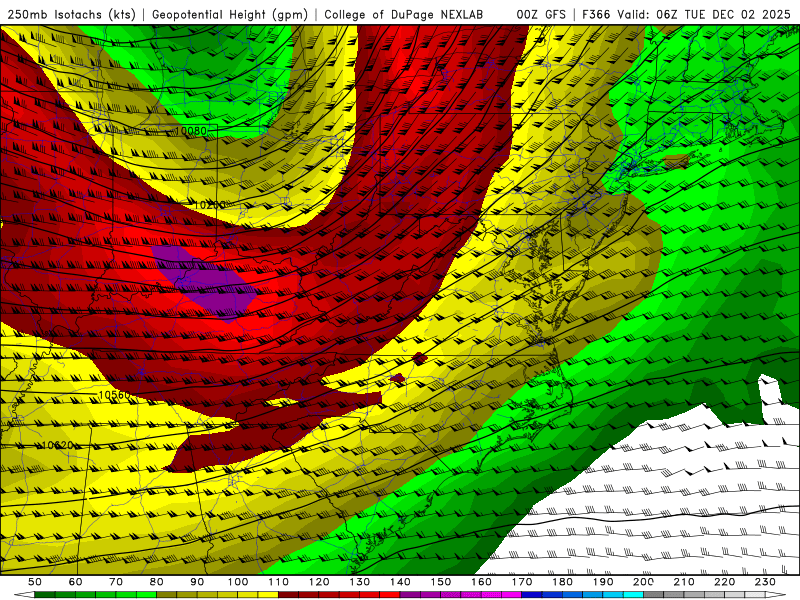Screen dimensions: 800x600
Task: Select the 130 legend value
Action: pyautogui.click(x=360, y=582)
